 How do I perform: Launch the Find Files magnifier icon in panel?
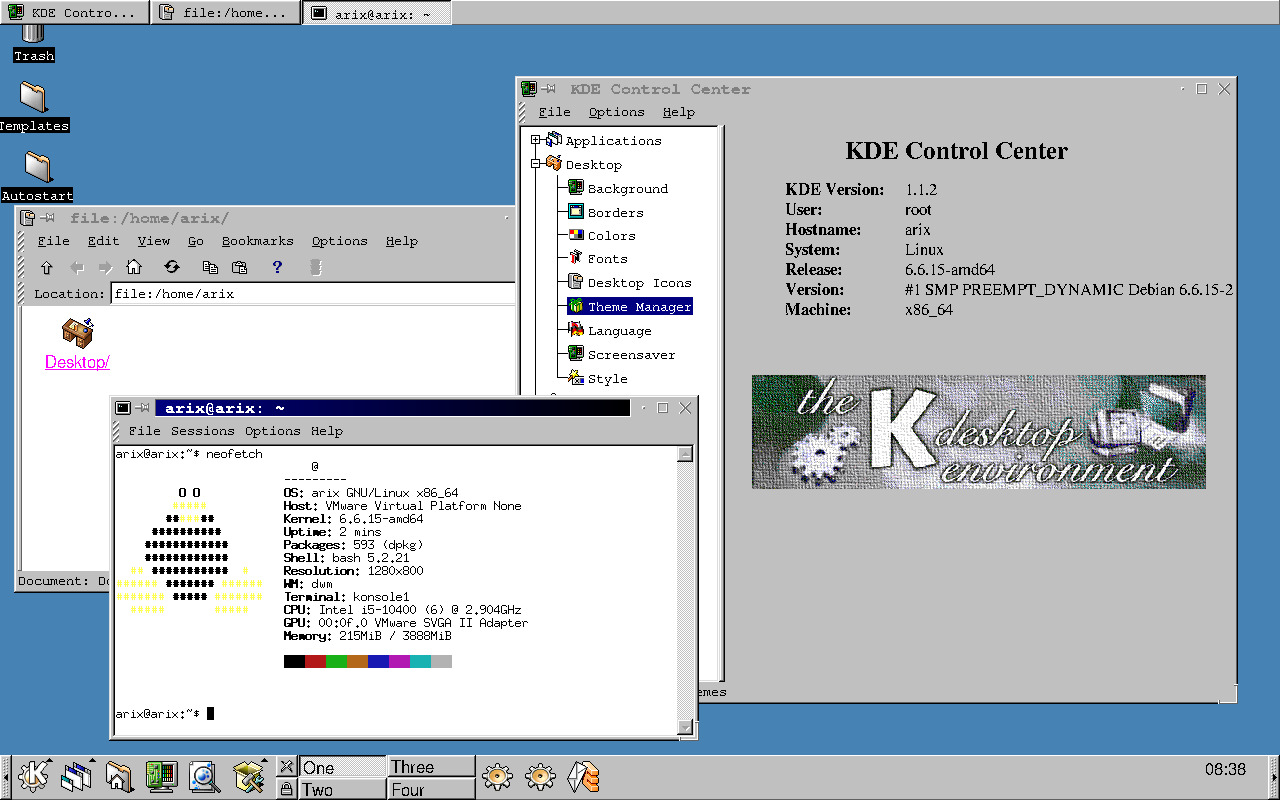tap(204, 775)
